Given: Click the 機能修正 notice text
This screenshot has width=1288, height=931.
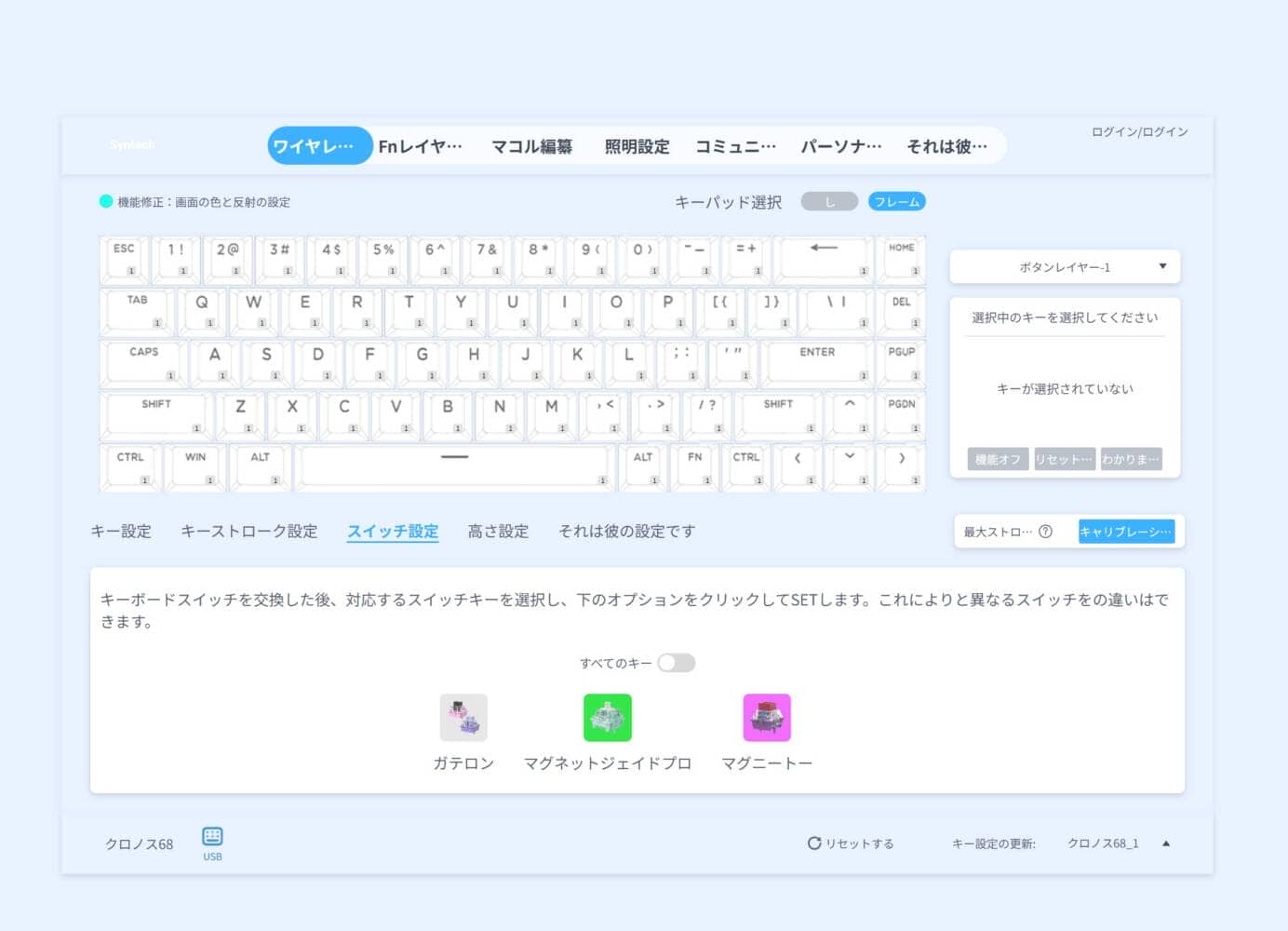Looking at the screenshot, I should pos(204,202).
